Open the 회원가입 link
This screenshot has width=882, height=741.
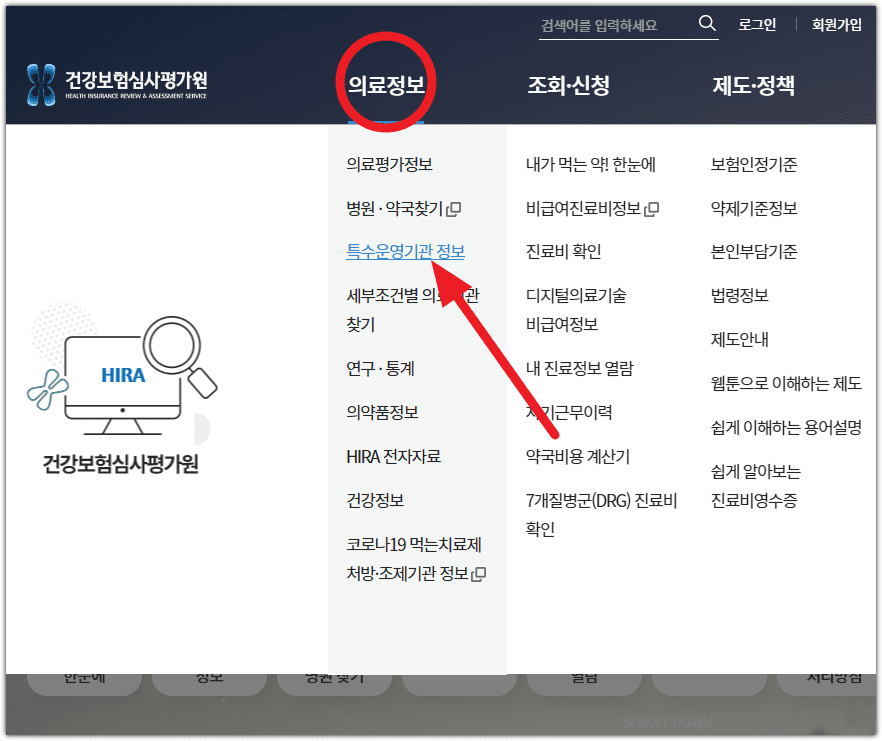[836, 25]
